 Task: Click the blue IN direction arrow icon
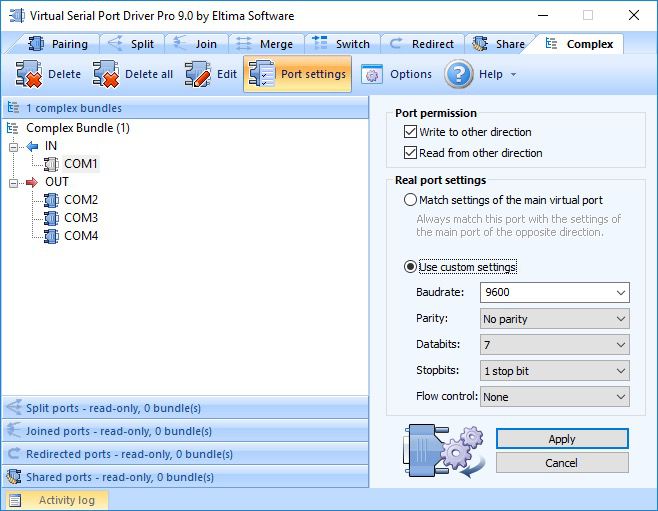(32, 146)
